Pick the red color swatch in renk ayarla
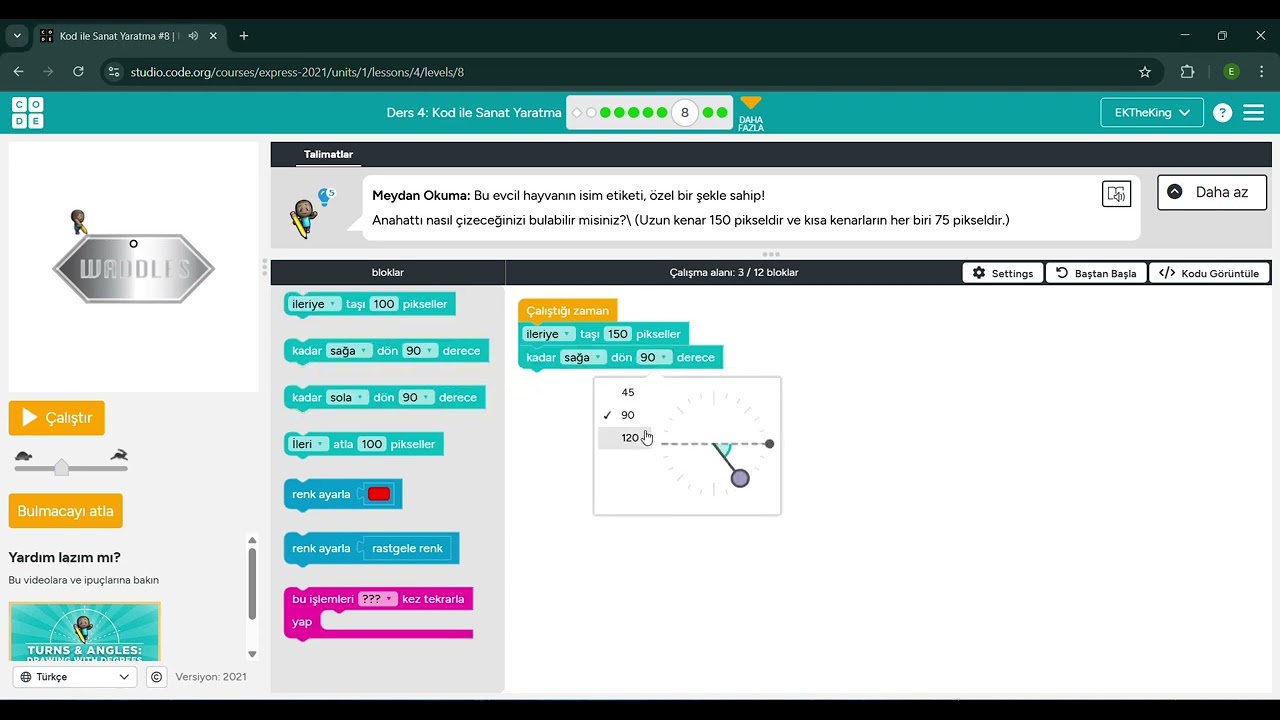Viewport: 1280px width, 720px height. point(379,494)
